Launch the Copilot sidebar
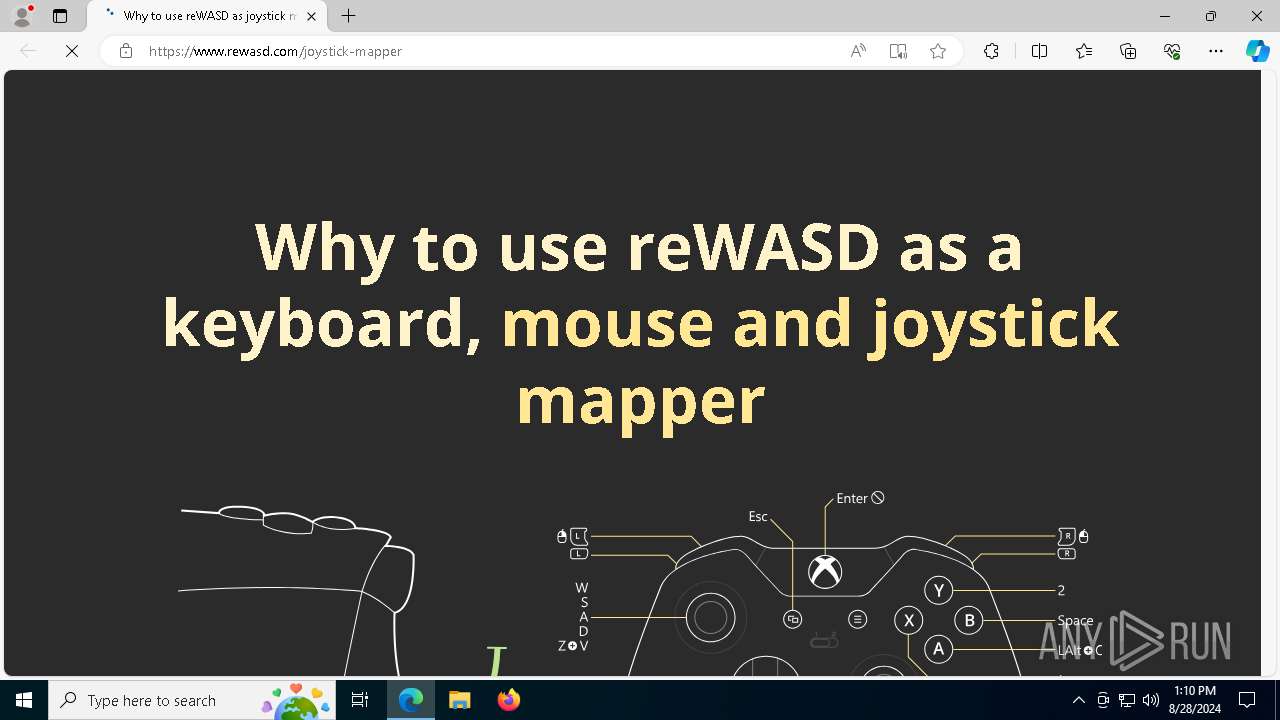1280x720 pixels. click(x=1258, y=51)
